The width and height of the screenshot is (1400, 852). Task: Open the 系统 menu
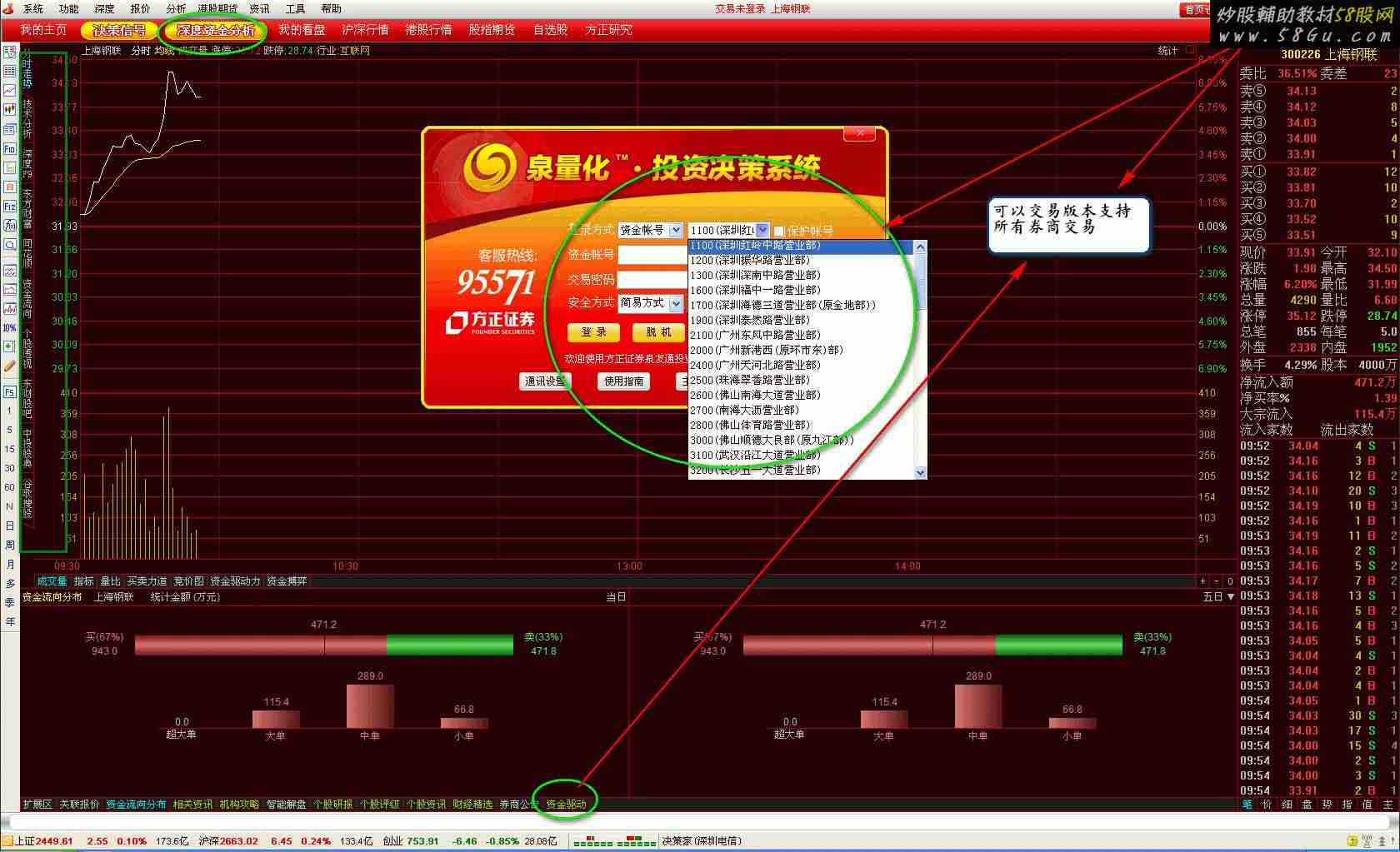click(33, 8)
